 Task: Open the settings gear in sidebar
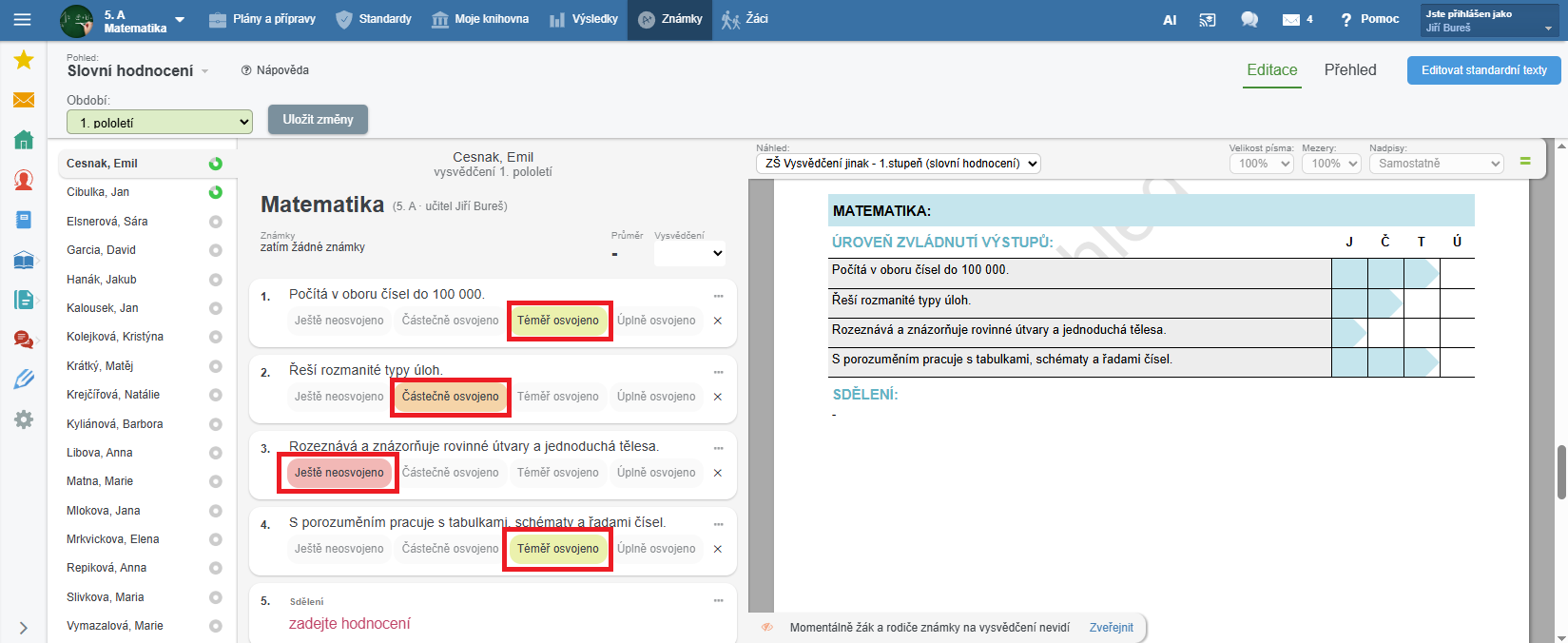[x=24, y=419]
